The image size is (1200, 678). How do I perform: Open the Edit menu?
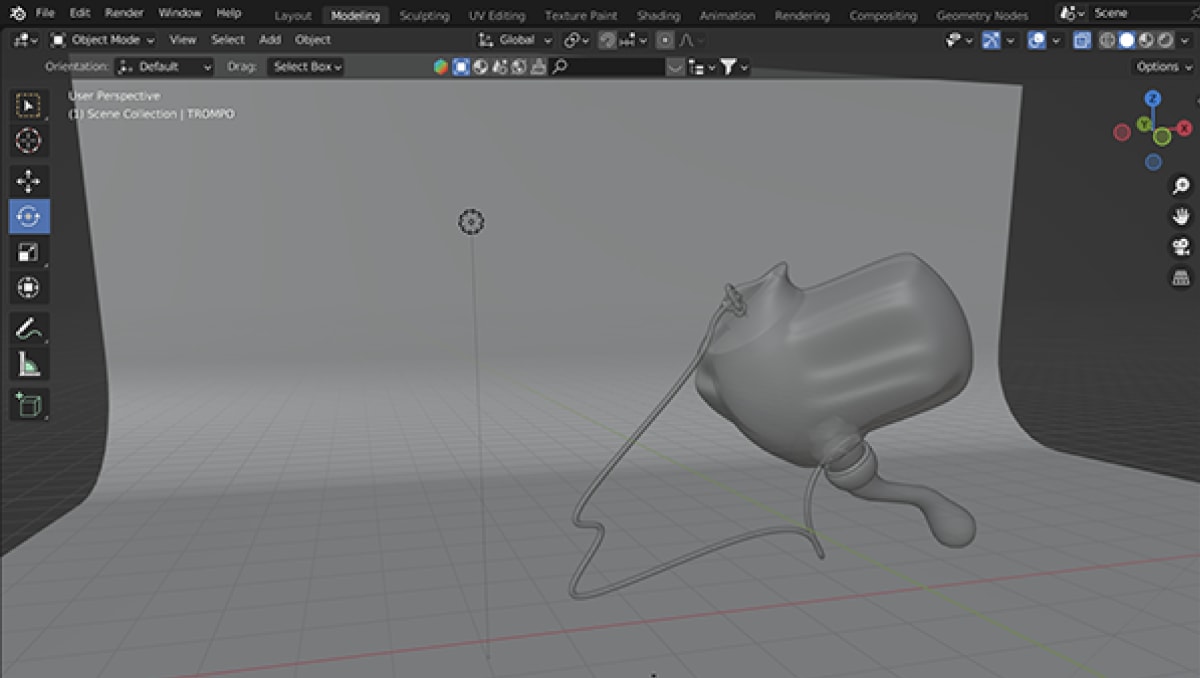[80, 13]
